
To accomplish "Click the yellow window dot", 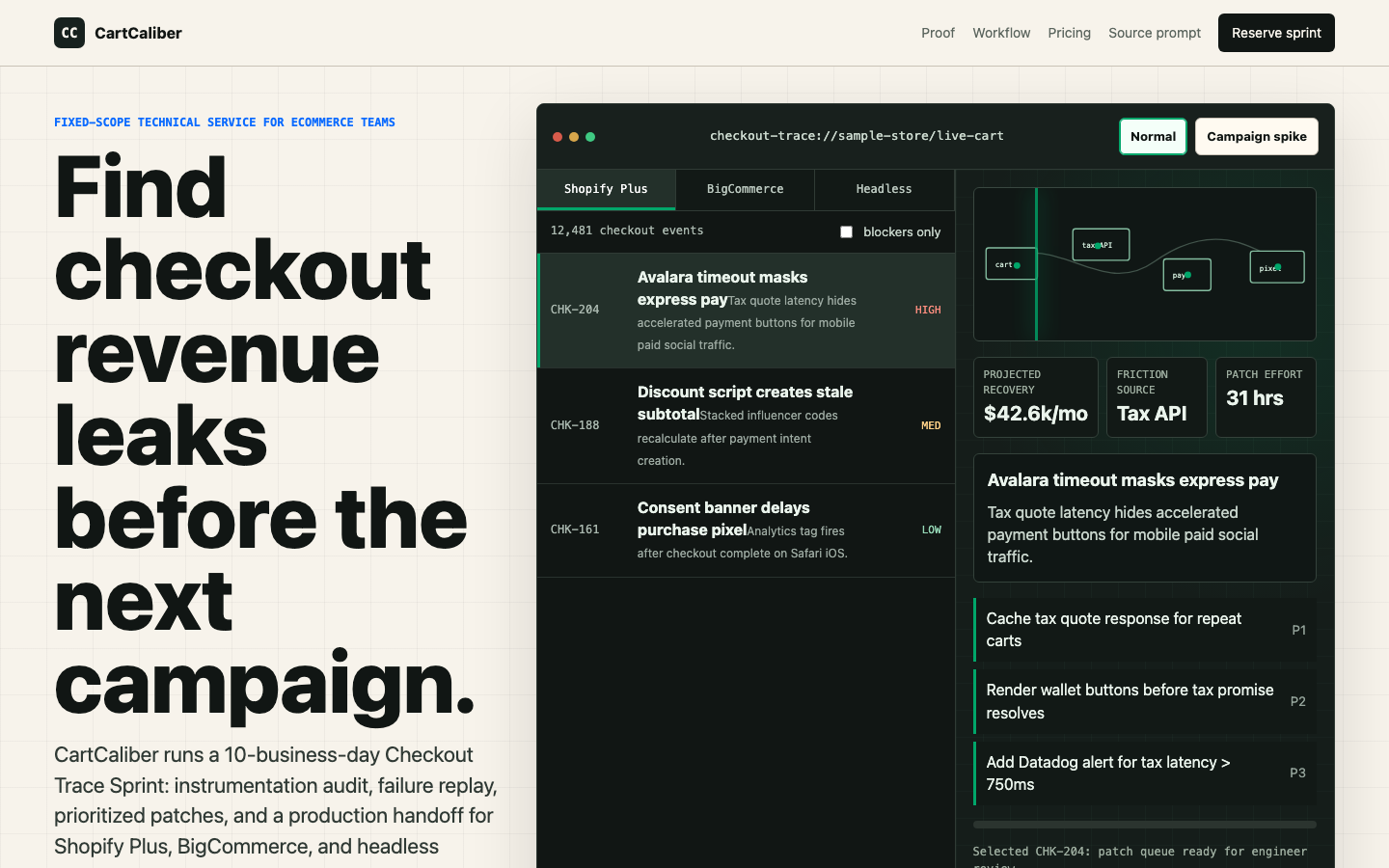I will click(x=574, y=137).
